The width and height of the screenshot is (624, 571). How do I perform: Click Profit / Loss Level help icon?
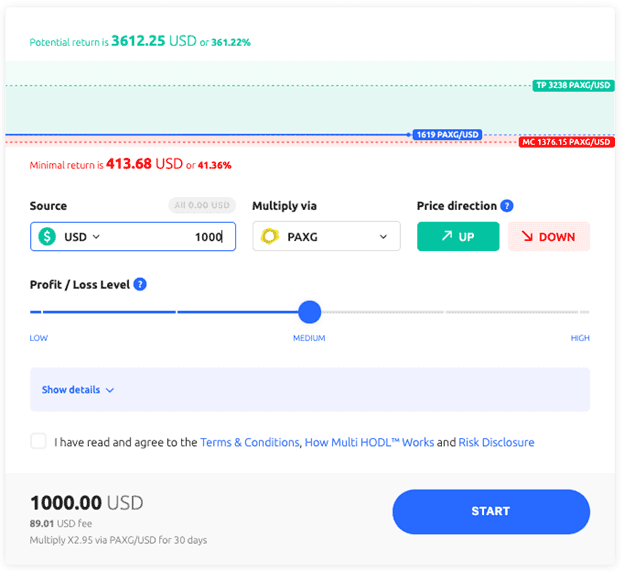click(x=140, y=284)
